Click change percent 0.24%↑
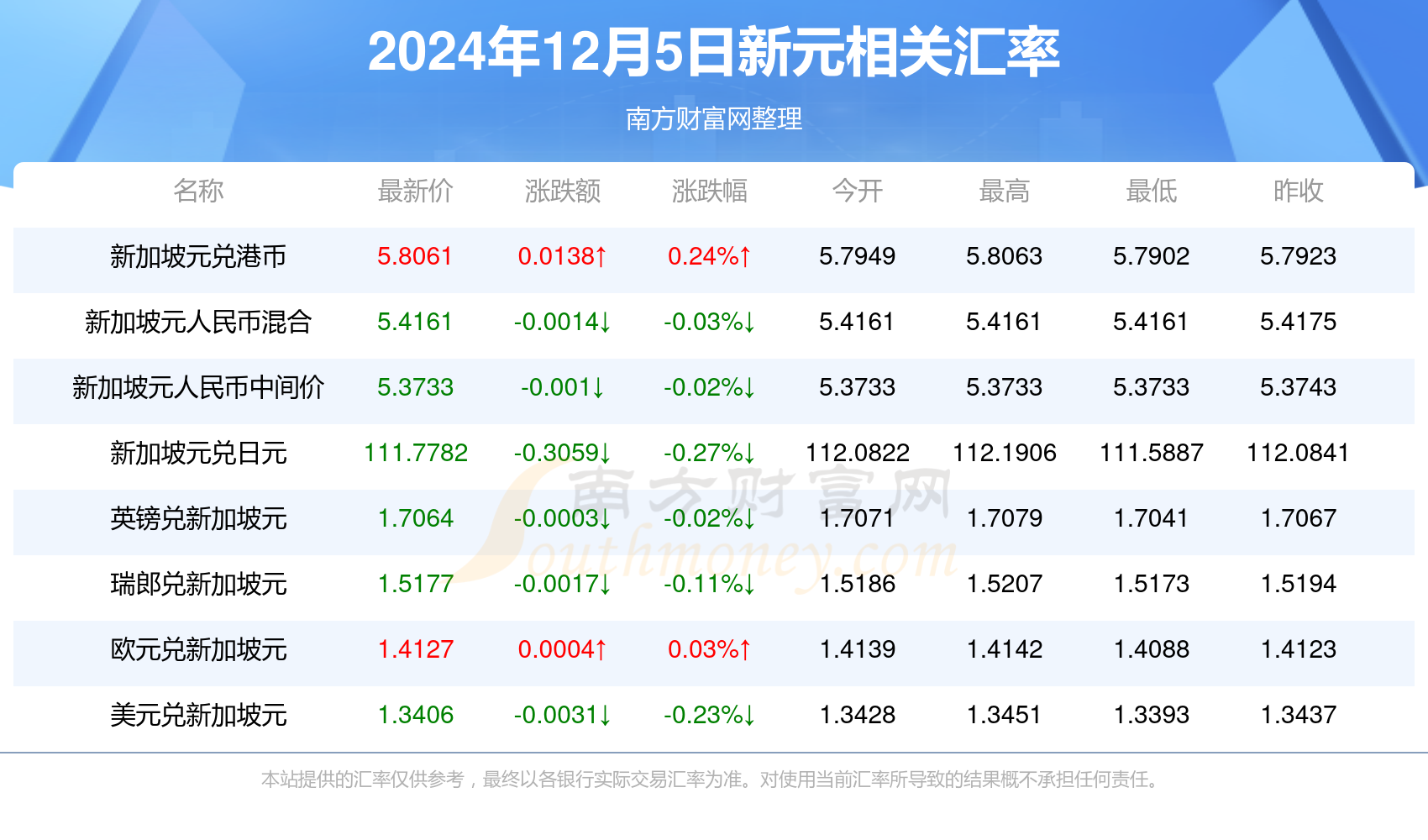This screenshot has height=840, width=1428. point(710,256)
